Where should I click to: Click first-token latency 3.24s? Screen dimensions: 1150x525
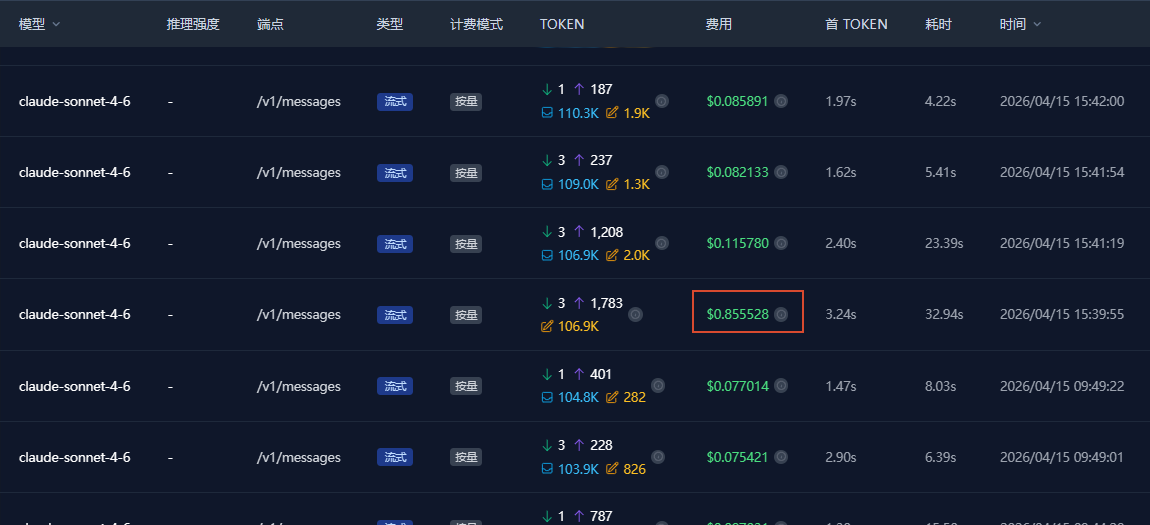click(x=840, y=315)
